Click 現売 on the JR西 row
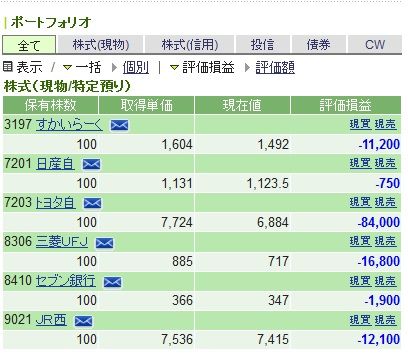408x364 pixels. (385, 320)
